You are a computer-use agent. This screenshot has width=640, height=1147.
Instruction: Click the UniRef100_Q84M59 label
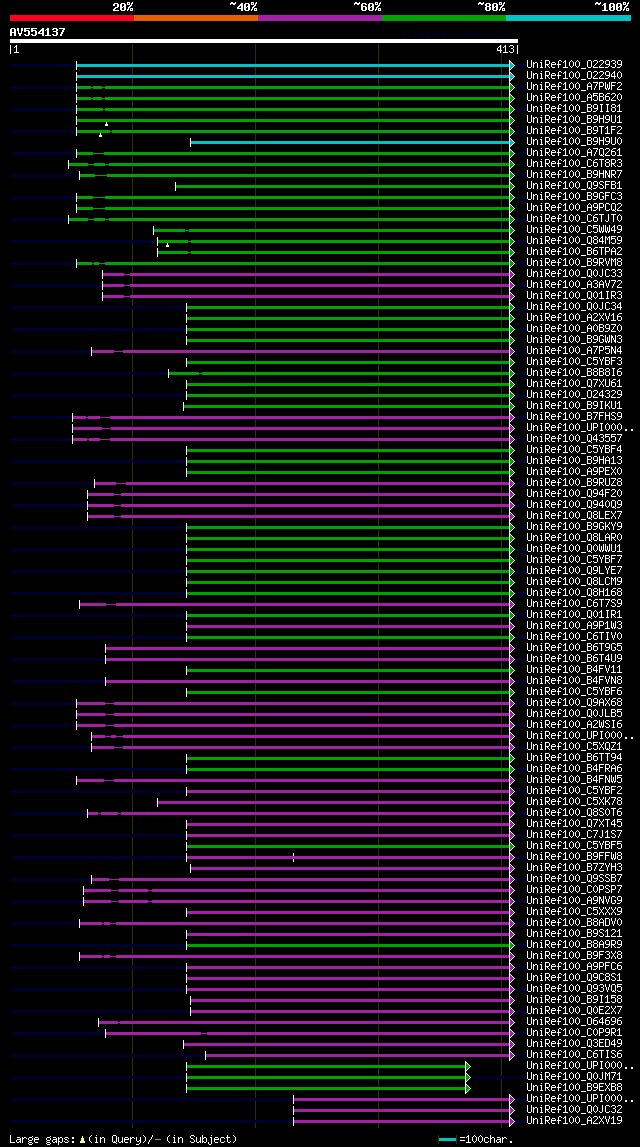(574, 241)
